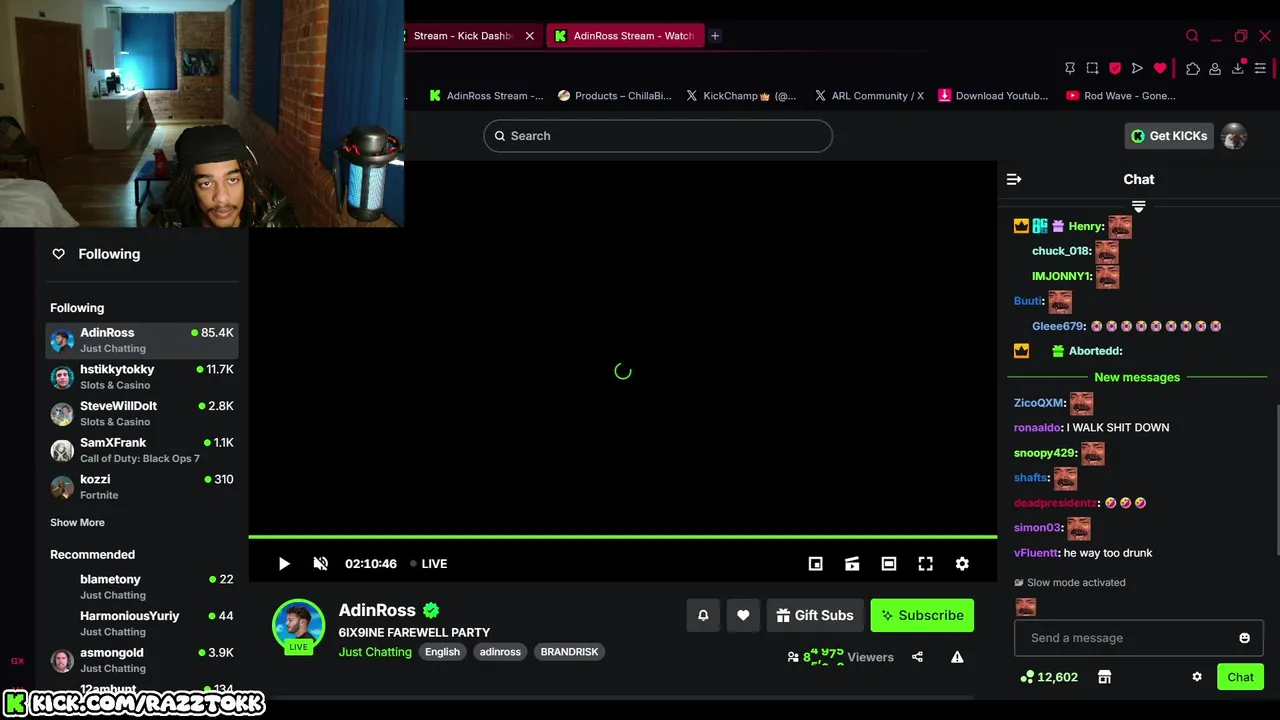Image resolution: width=1280 pixels, height=720 pixels.
Task: Click the browser tab search magnifier
Action: click(1192, 36)
